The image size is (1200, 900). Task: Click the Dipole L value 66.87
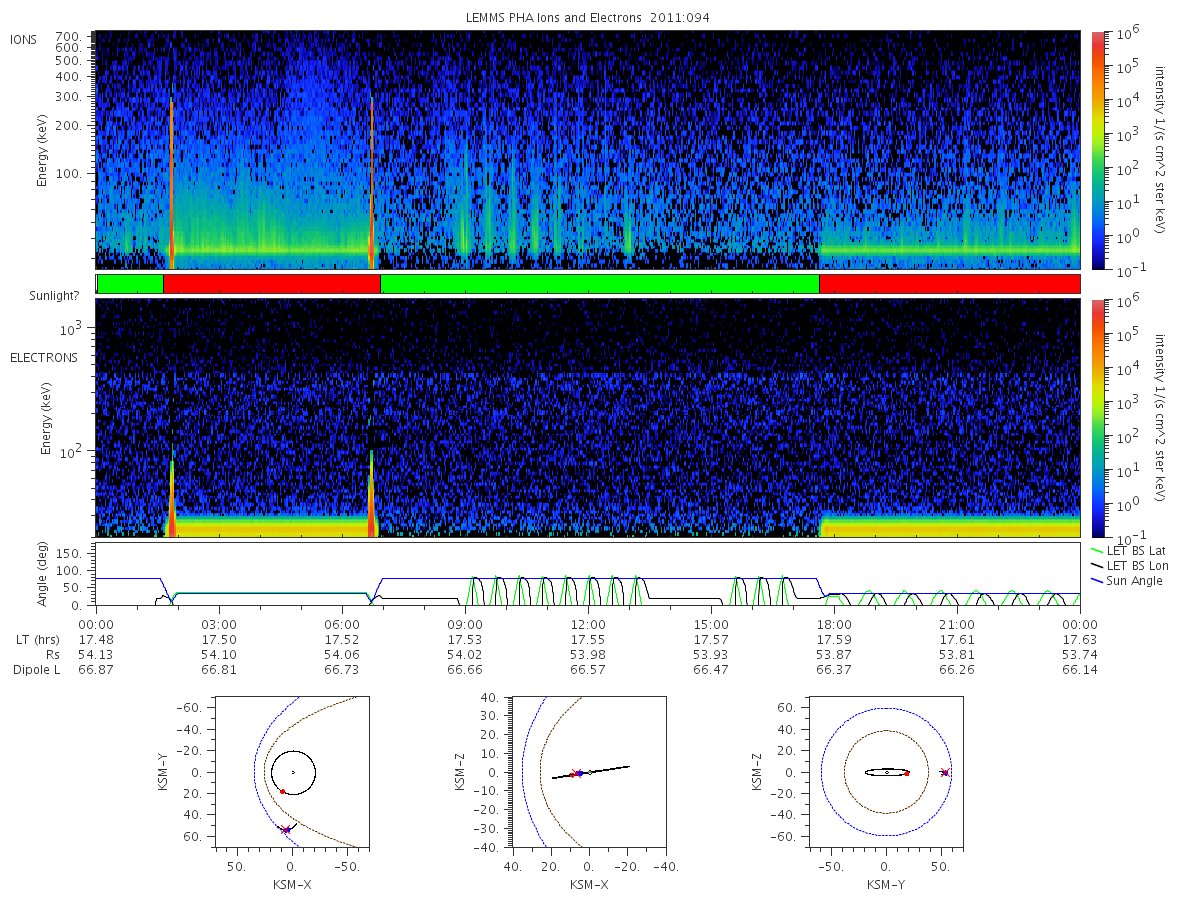click(x=97, y=670)
